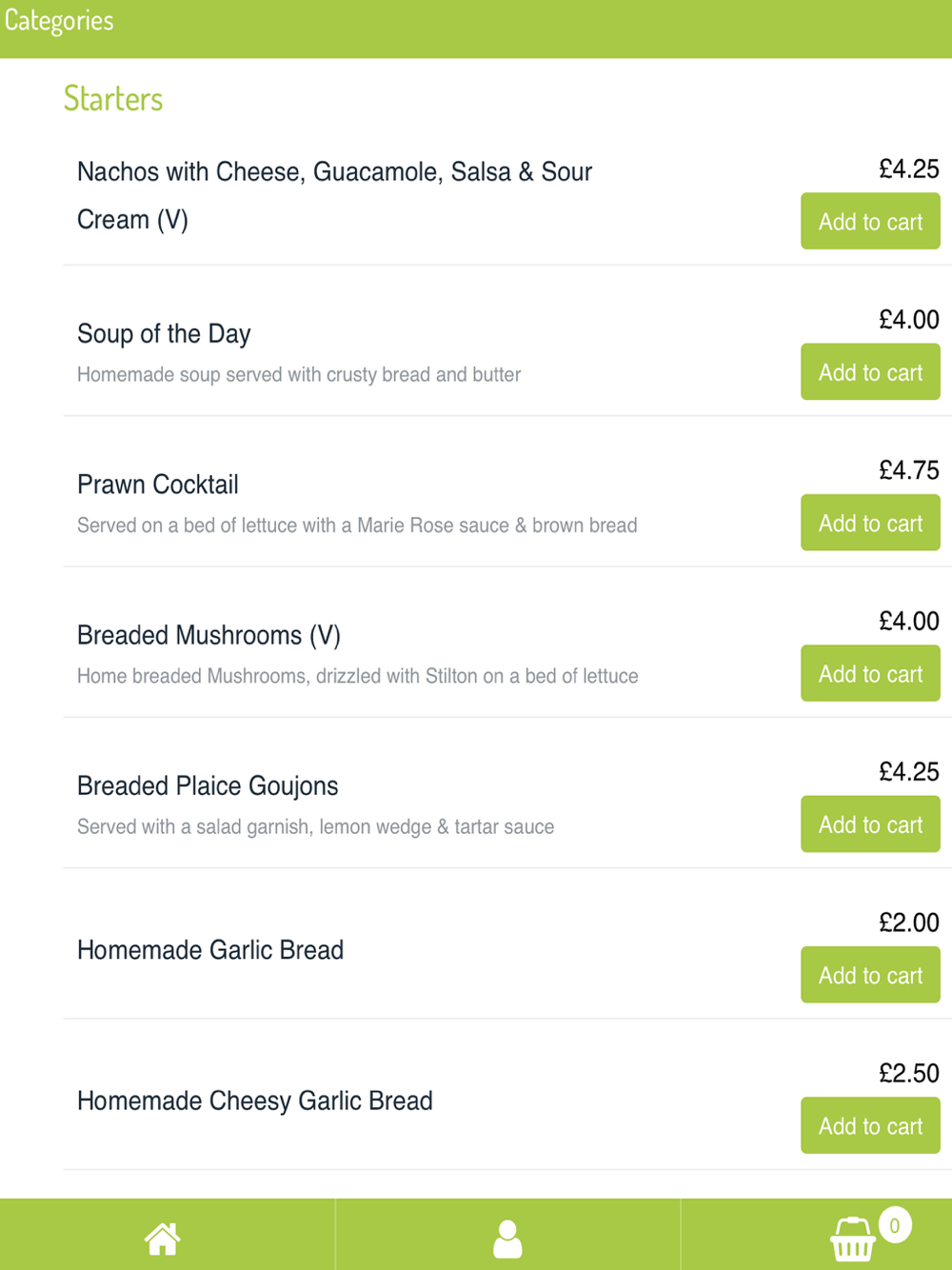Open the user account profile icon

click(x=507, y=1239)
